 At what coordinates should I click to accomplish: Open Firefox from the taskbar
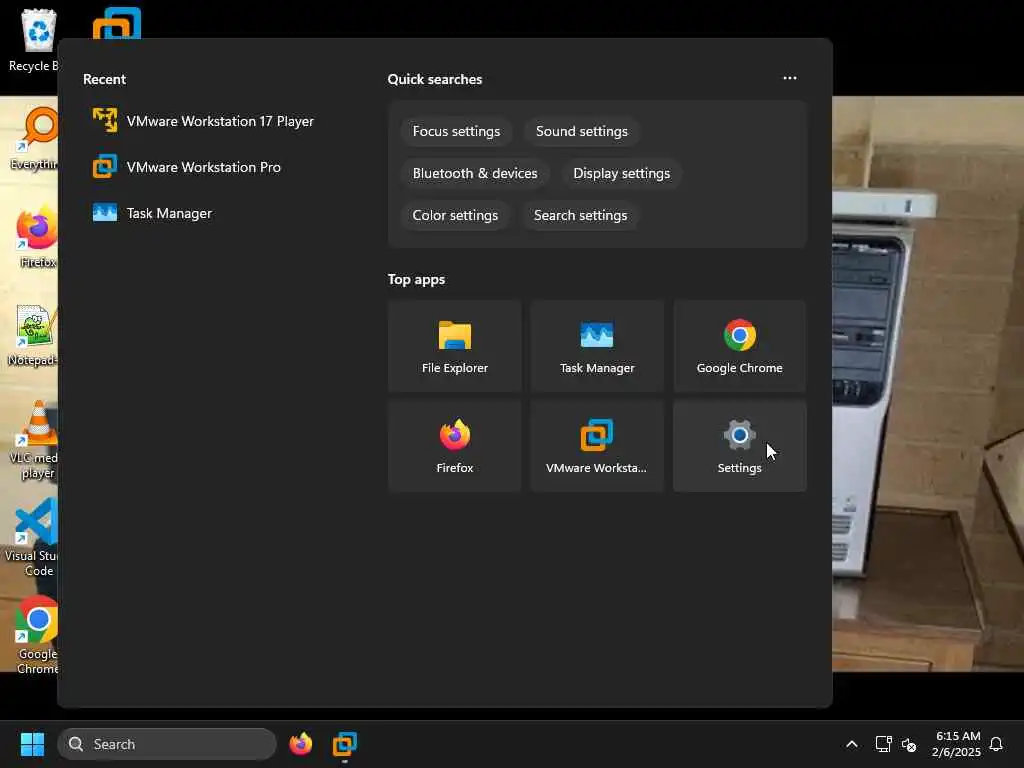click(x=300, y=744)
